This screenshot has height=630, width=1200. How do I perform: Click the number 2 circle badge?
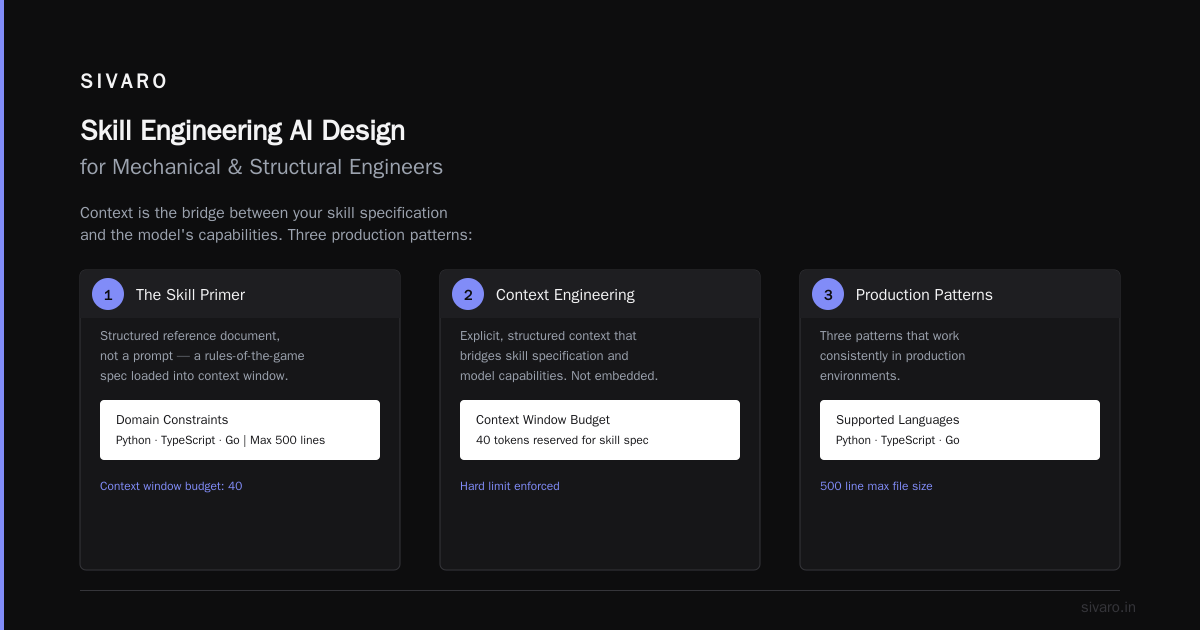(x=468, y=294)
